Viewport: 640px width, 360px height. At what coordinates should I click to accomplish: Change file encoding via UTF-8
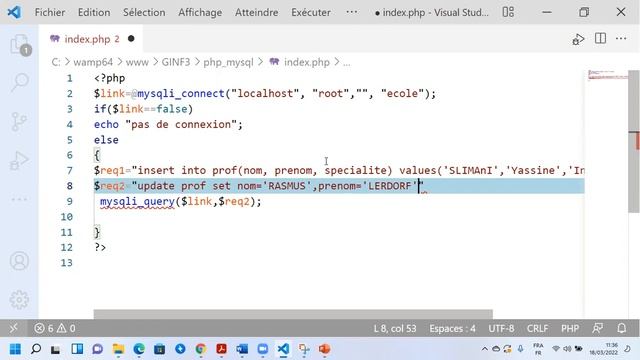501,329
